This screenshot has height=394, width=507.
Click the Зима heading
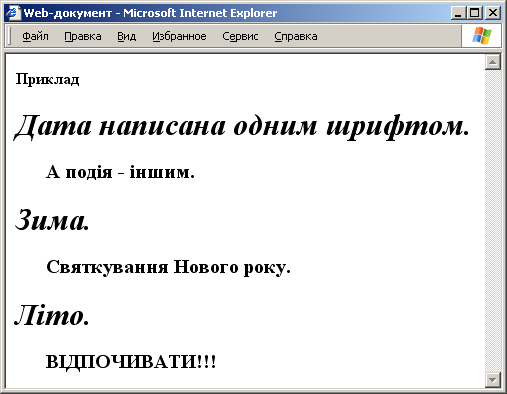52,220
